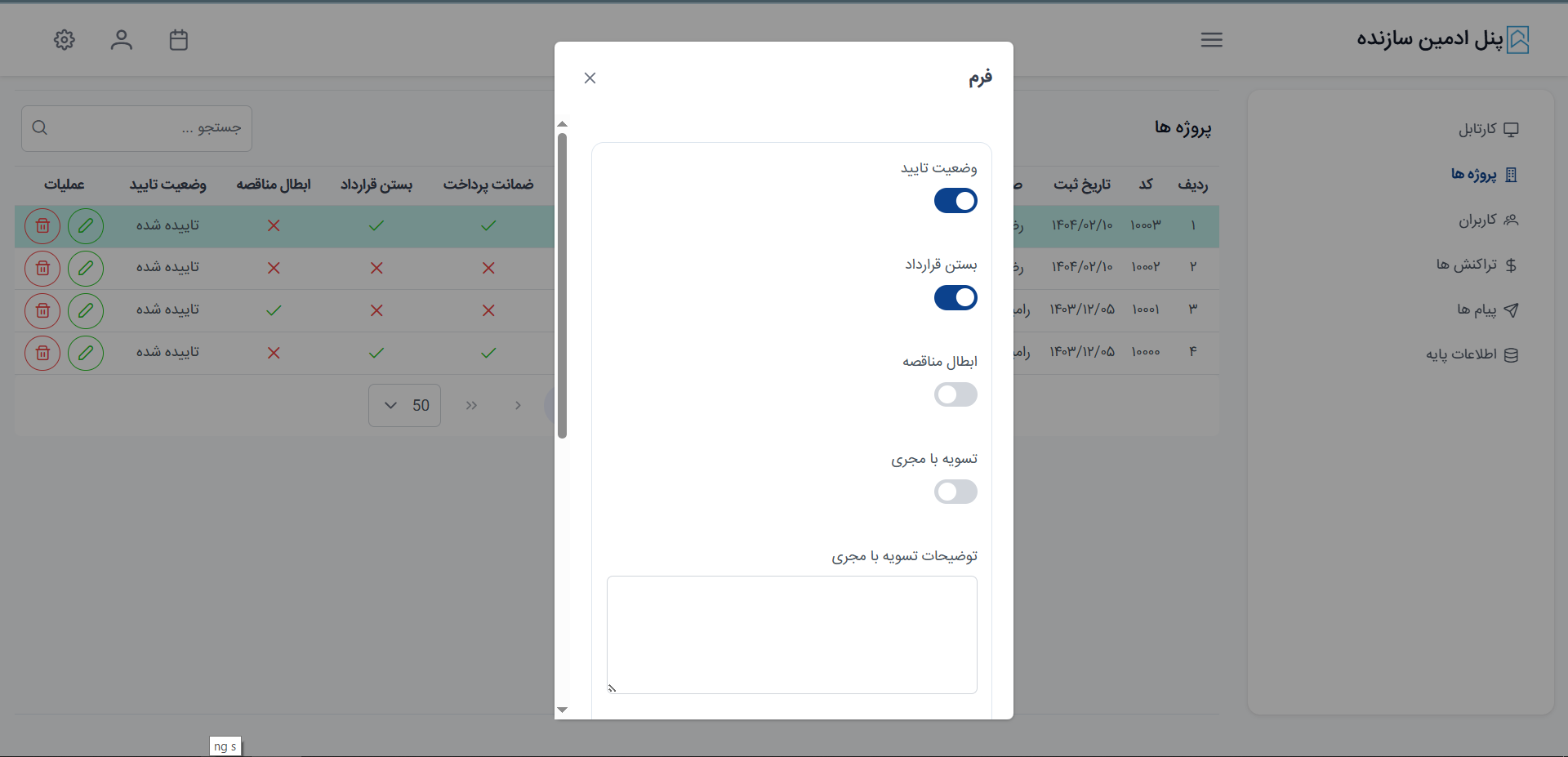Open the calendar icon in header

tap(179, 40)
